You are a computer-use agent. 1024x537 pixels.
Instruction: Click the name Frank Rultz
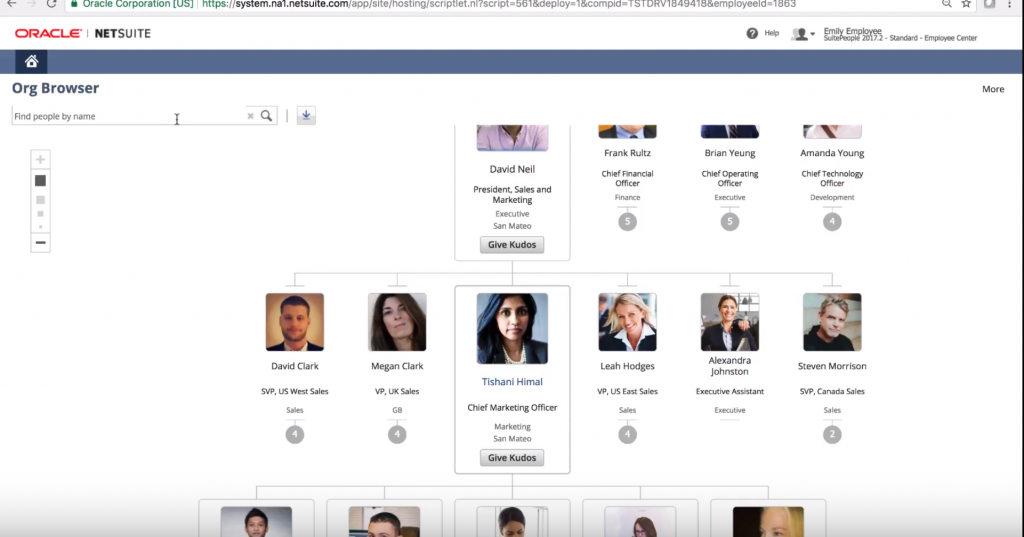click(628, 153)
